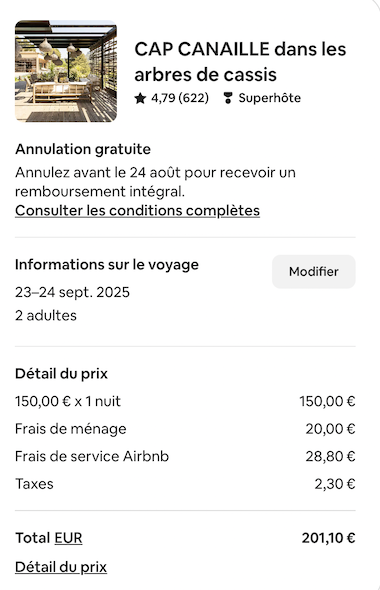Click the 2 adultes guest count
Viewport: 380px width, 590px height.
click(46, 315)
